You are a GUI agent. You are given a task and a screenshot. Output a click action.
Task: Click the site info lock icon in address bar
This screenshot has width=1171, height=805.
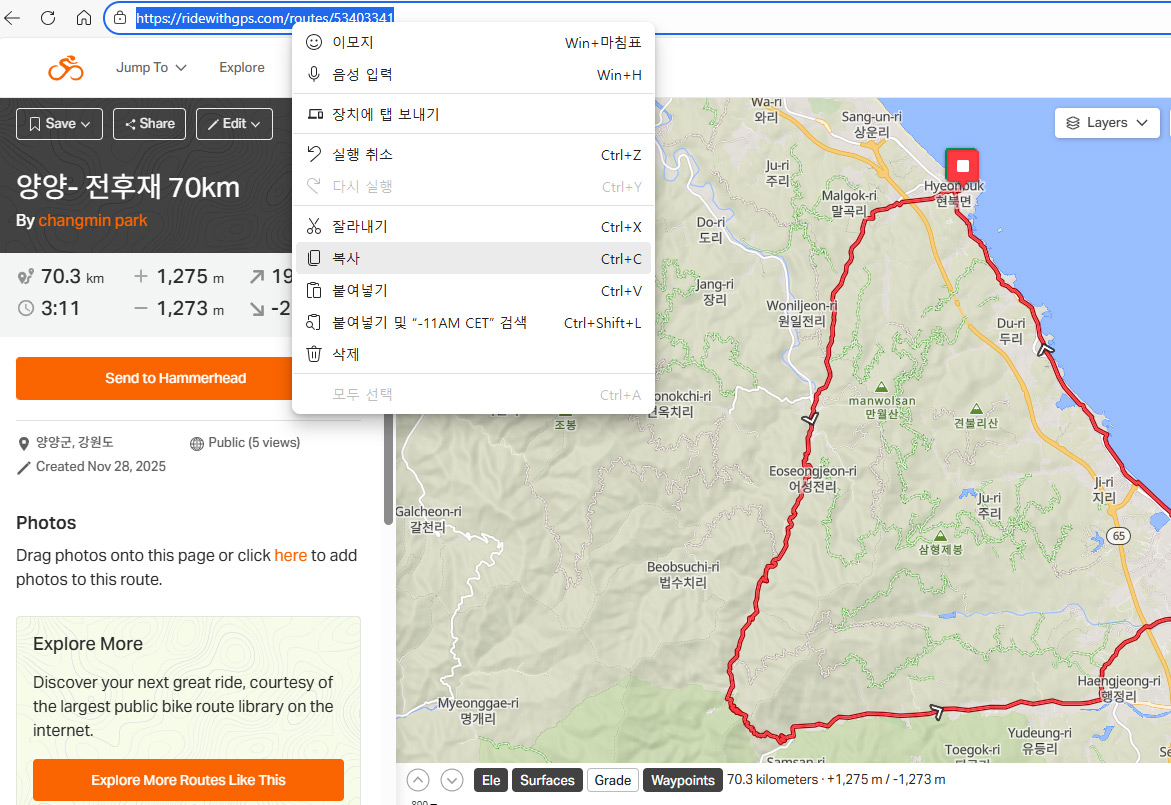pyautogui.click(x=119, y=18)
